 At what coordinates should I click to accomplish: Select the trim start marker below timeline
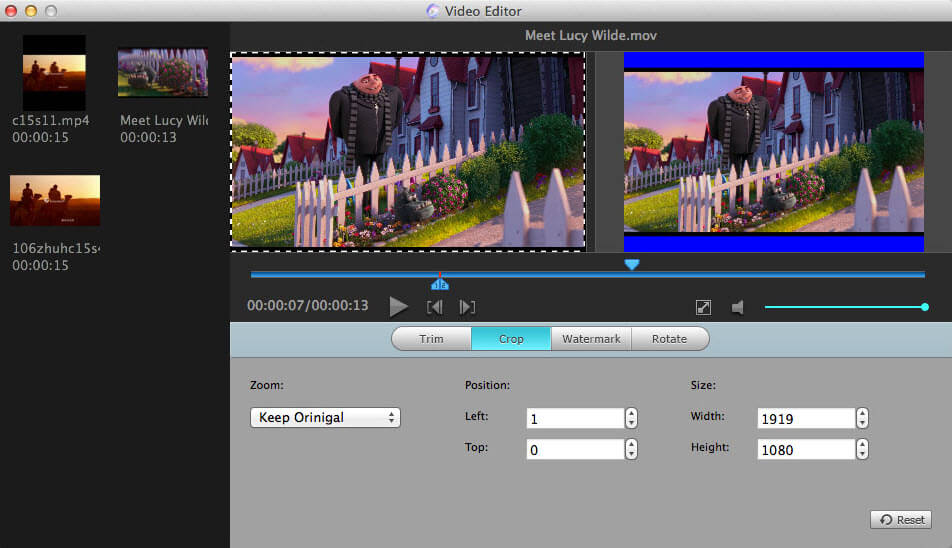(x=440, y=284)
